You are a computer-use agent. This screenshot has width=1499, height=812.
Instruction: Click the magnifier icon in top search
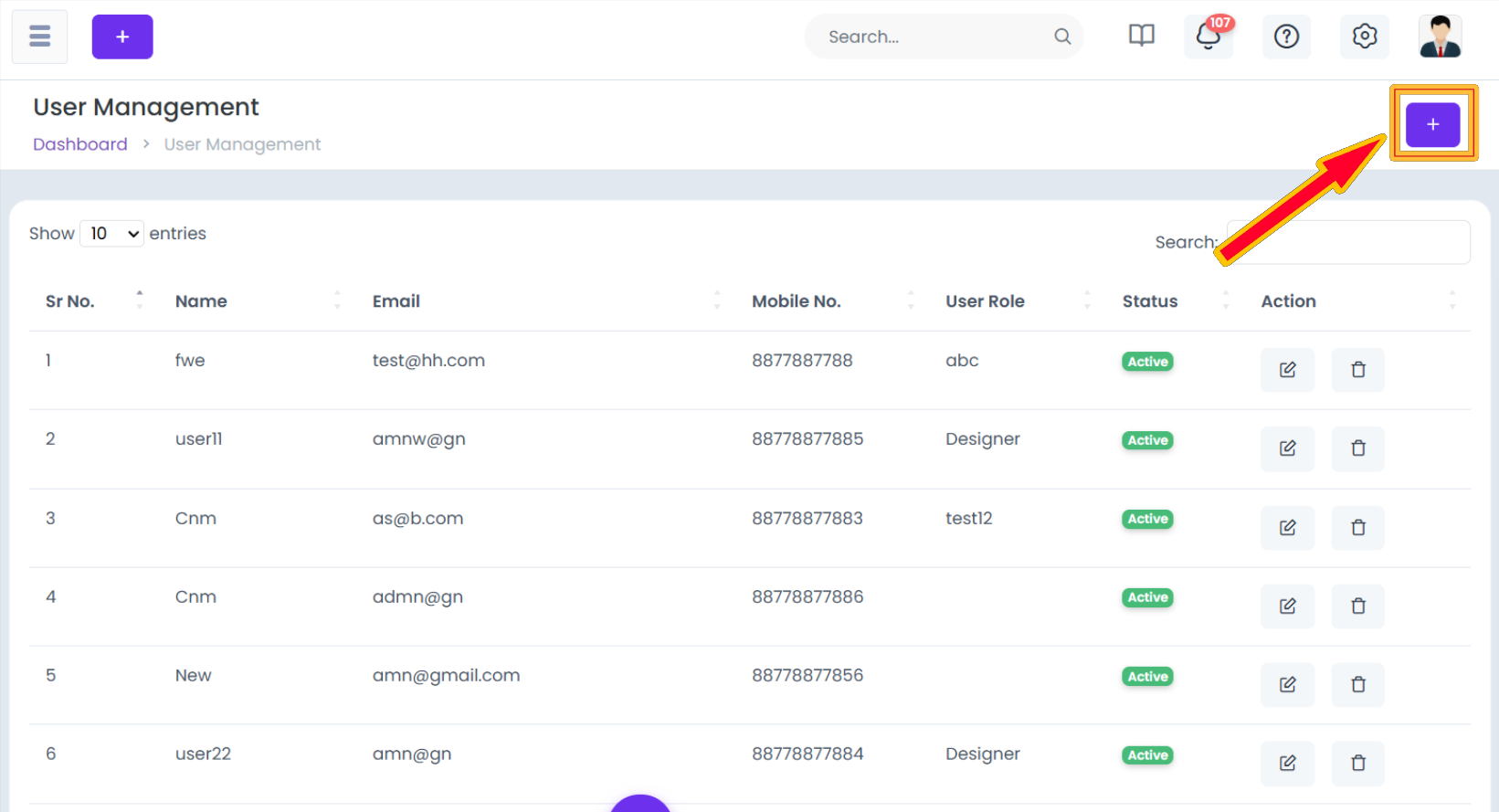tap(1062, 37)
